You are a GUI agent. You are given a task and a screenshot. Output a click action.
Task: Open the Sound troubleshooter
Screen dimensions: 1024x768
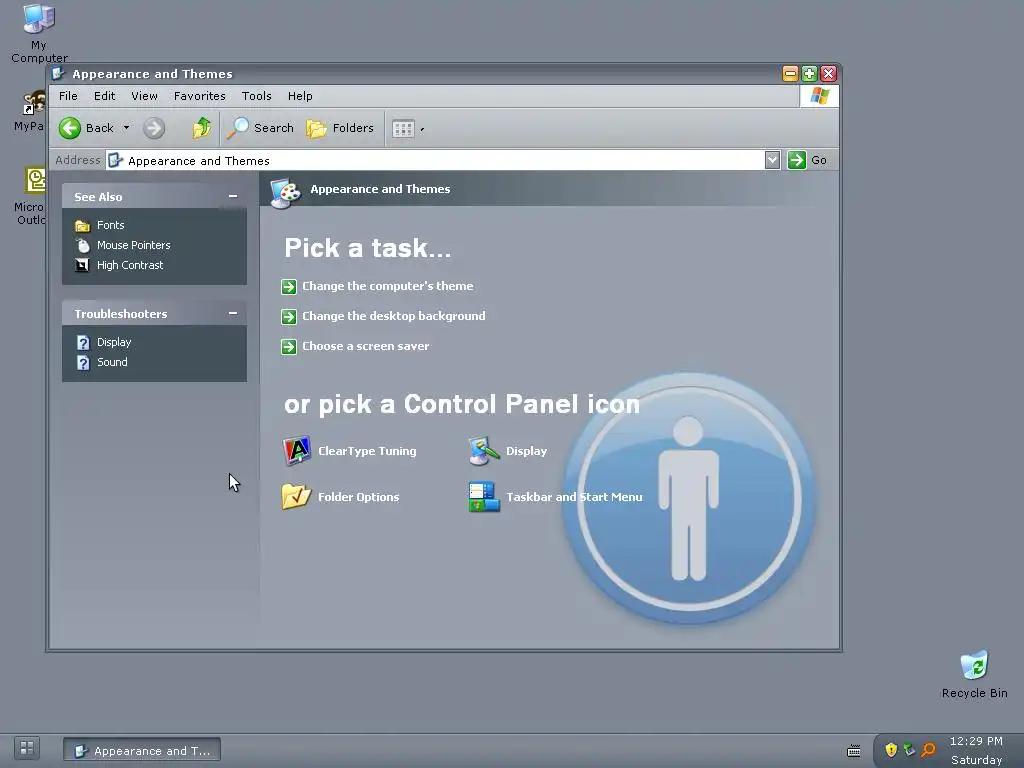[x=112, y=362]
